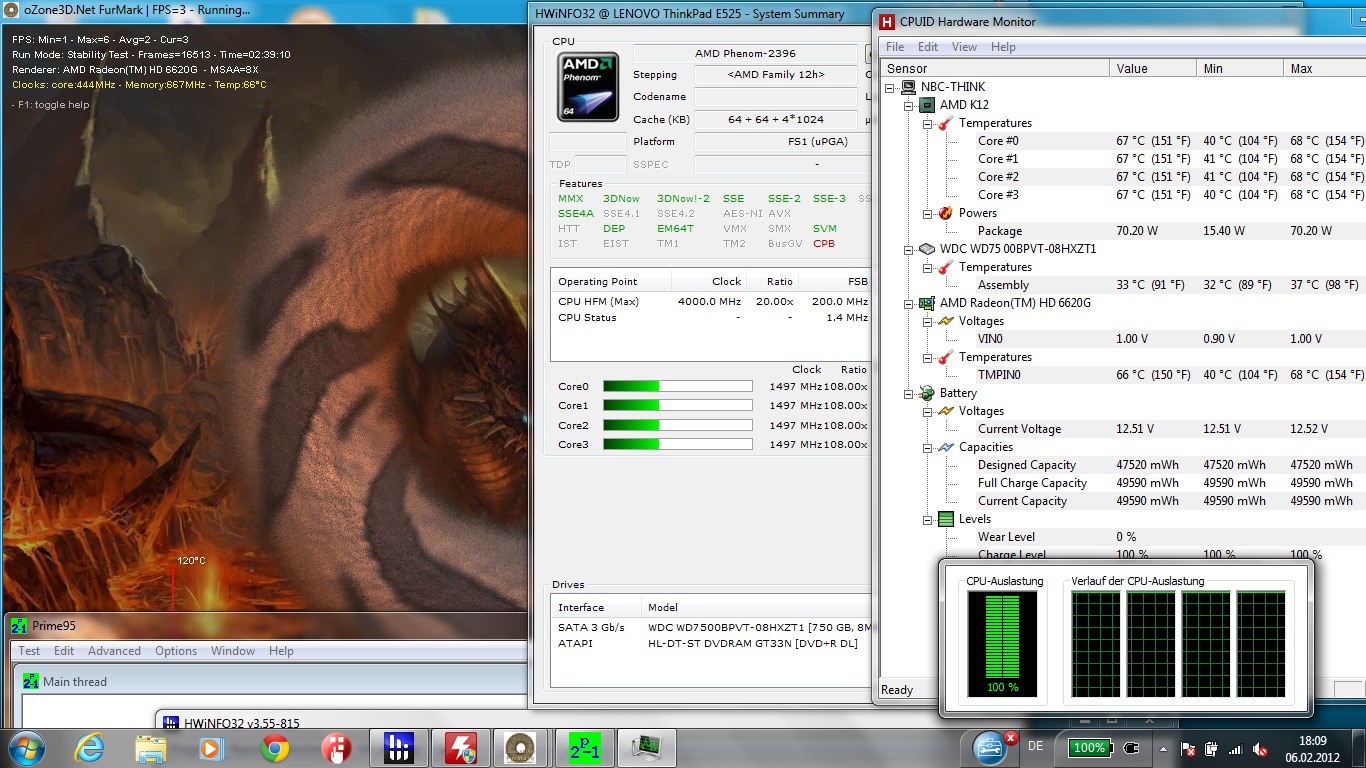Click the AMD Radeon HD 6620G graphics card icon

tap(927, 303)
